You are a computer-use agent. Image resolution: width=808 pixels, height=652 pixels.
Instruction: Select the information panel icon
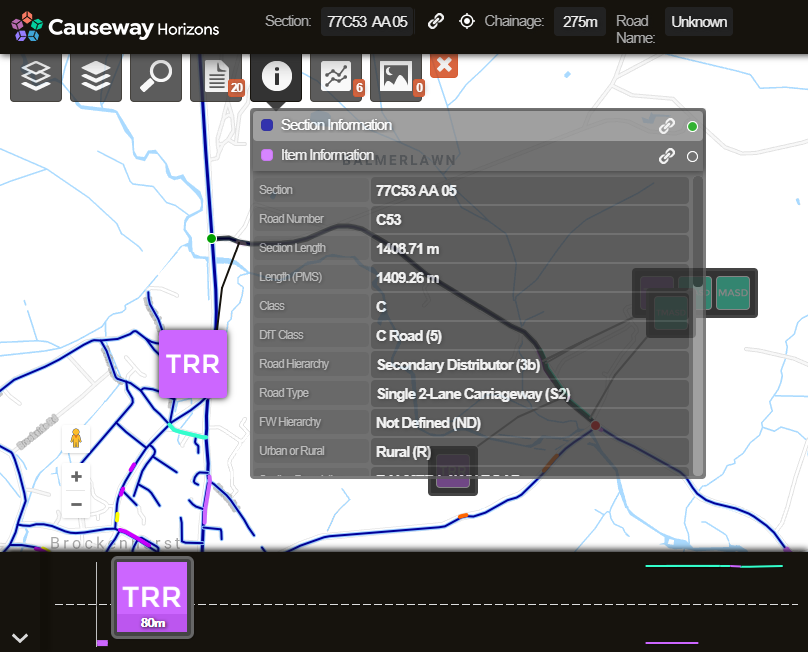coord(276,77)
